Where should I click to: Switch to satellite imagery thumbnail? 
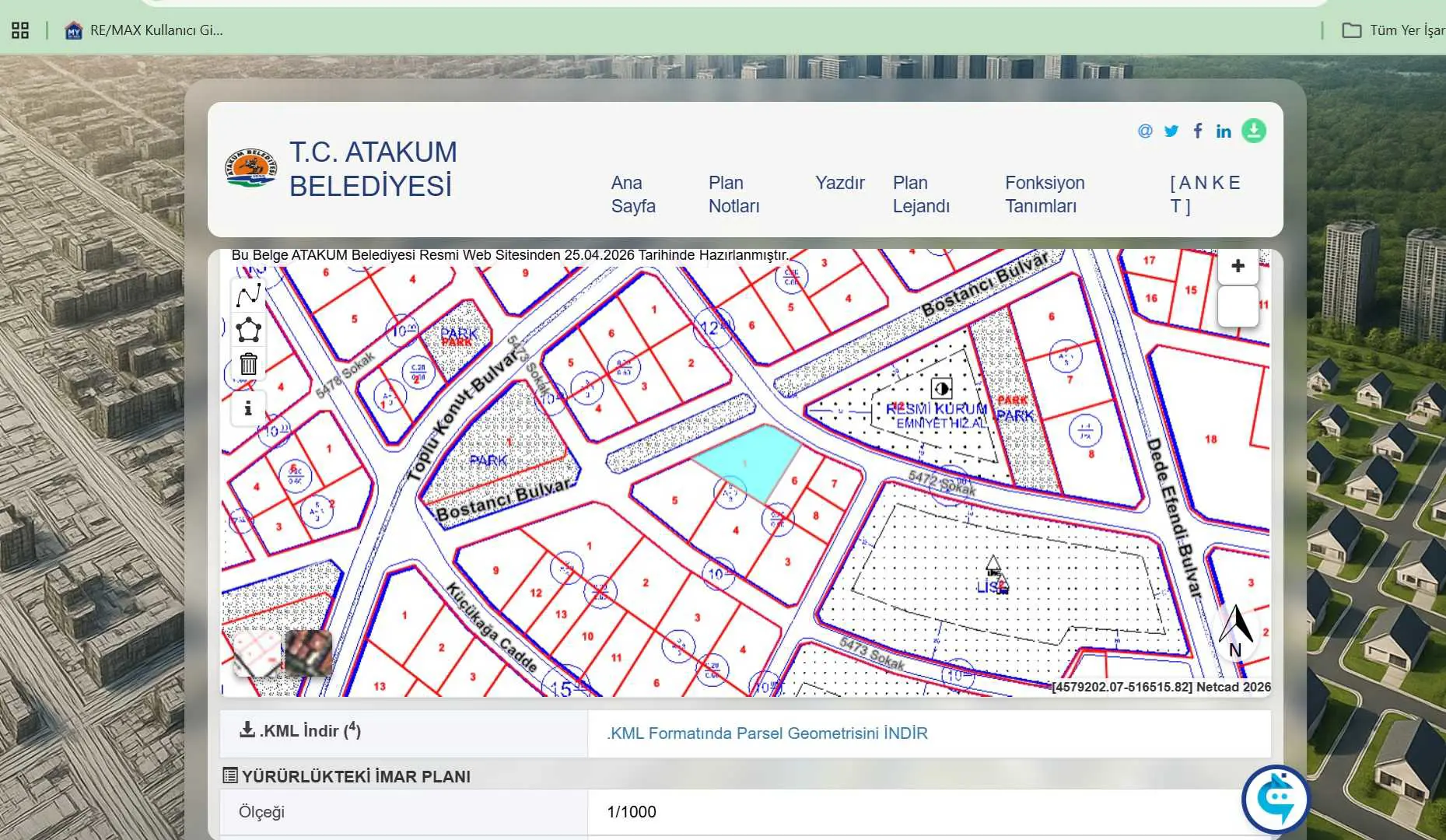click(309, 653)
